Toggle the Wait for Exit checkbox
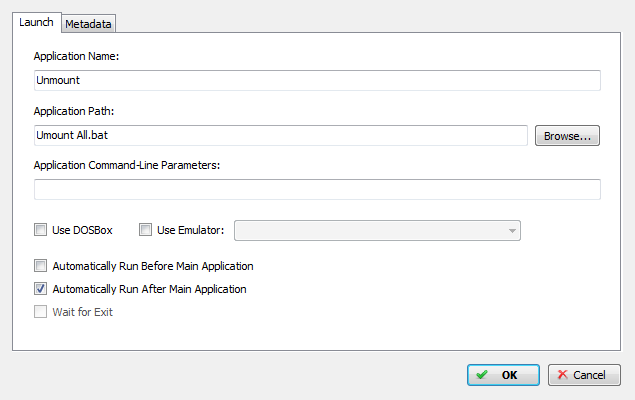This screenshot has width=635, height=400. click(x=40, y=312)
